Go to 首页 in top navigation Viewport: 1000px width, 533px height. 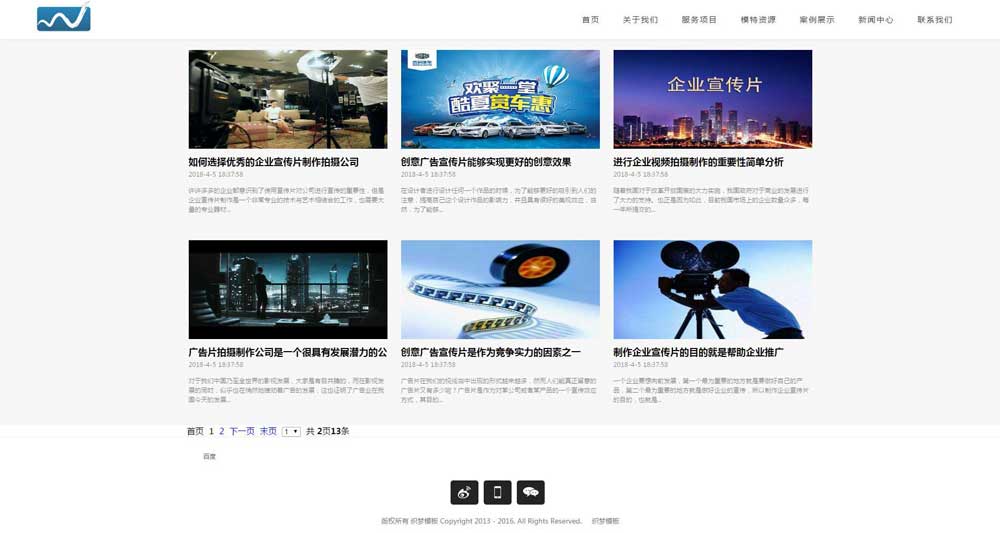(591, 20)
